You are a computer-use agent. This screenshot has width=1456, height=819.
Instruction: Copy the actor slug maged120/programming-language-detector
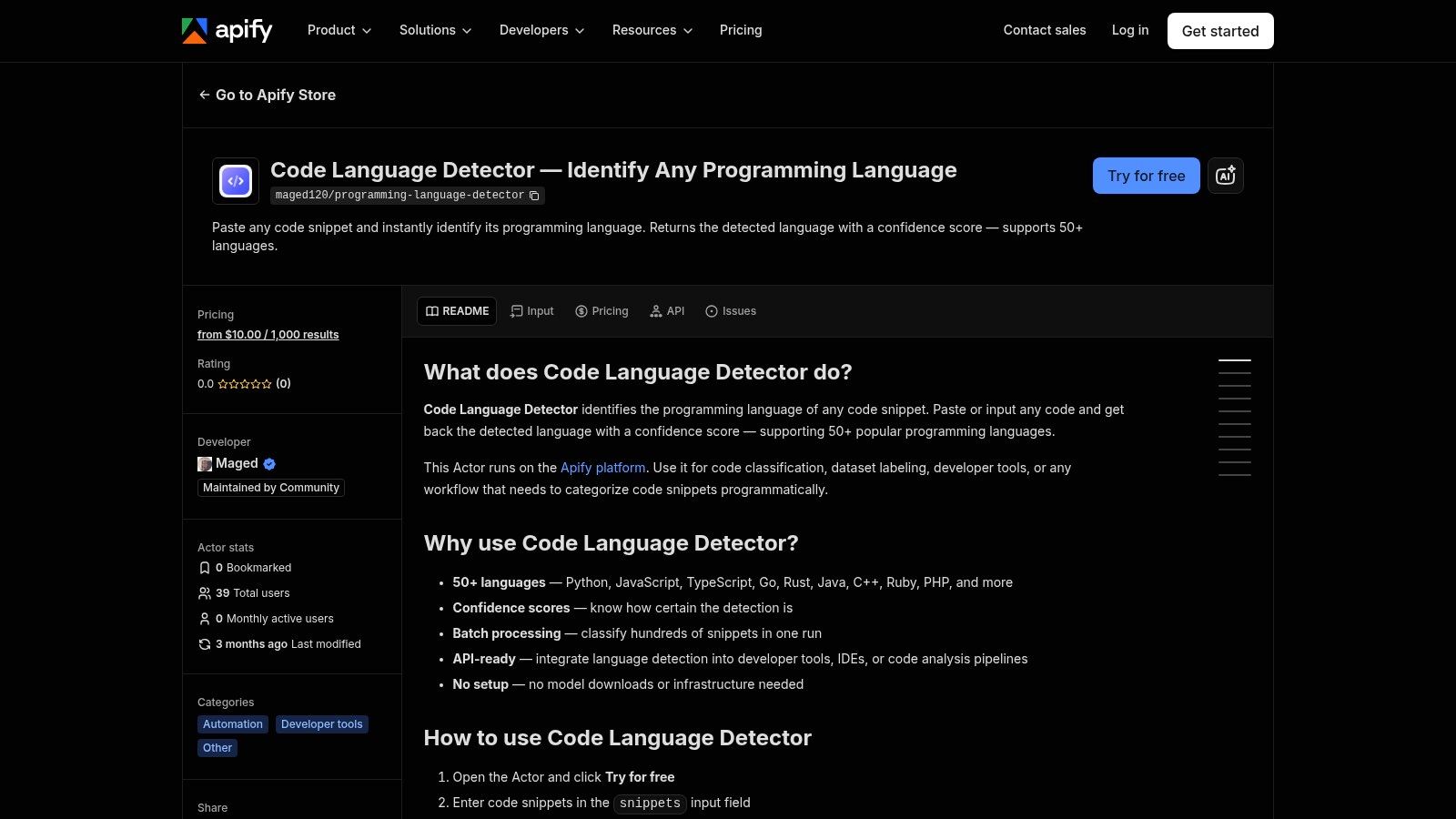tap(534, 196)
